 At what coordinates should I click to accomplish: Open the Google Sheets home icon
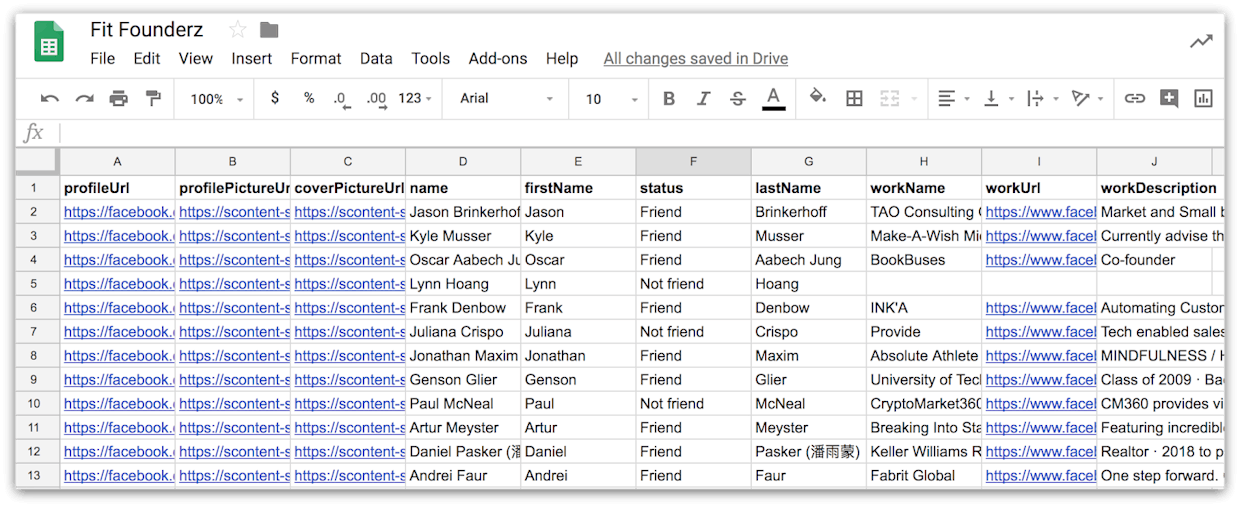pos(49,43)
